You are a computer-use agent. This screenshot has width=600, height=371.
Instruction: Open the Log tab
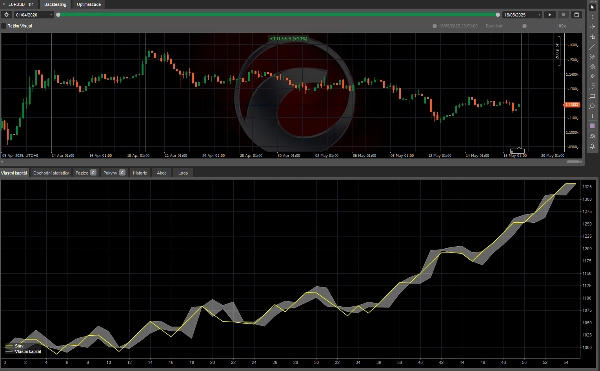pos(183,173)
